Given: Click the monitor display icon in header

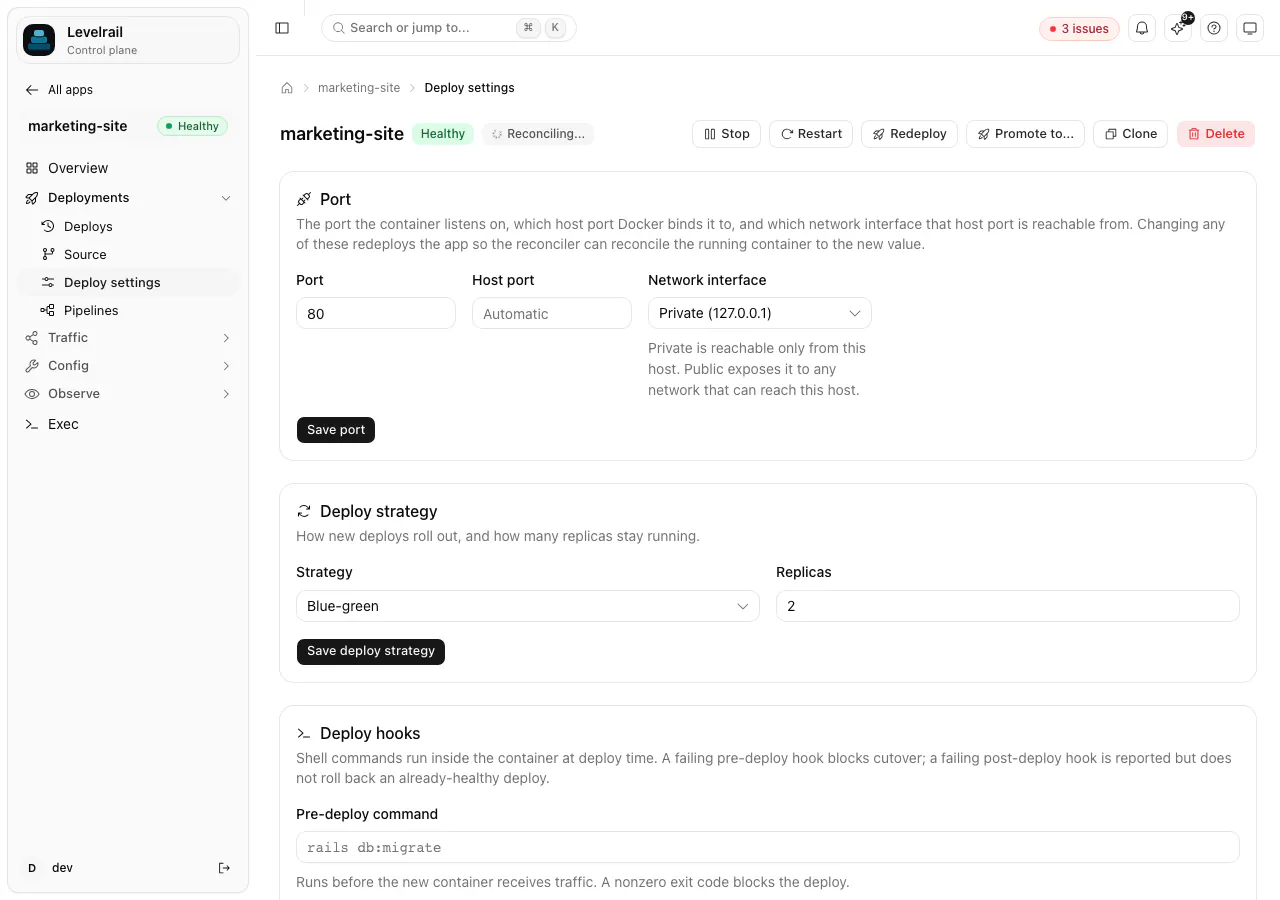Looking at the screenshot, I should coord(1250,28).
